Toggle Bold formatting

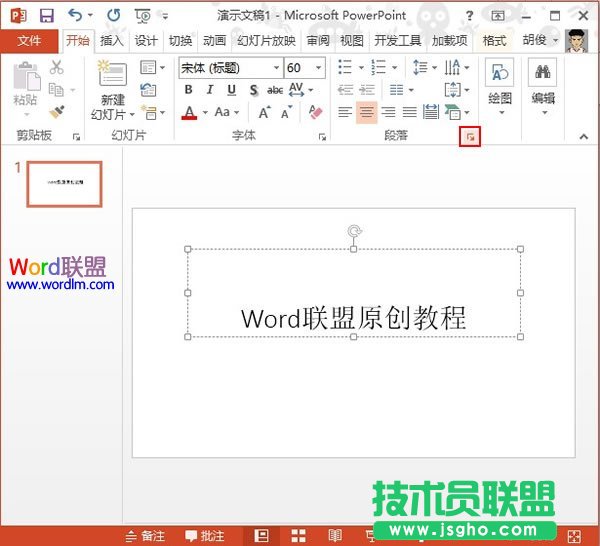tap(189, 90)
